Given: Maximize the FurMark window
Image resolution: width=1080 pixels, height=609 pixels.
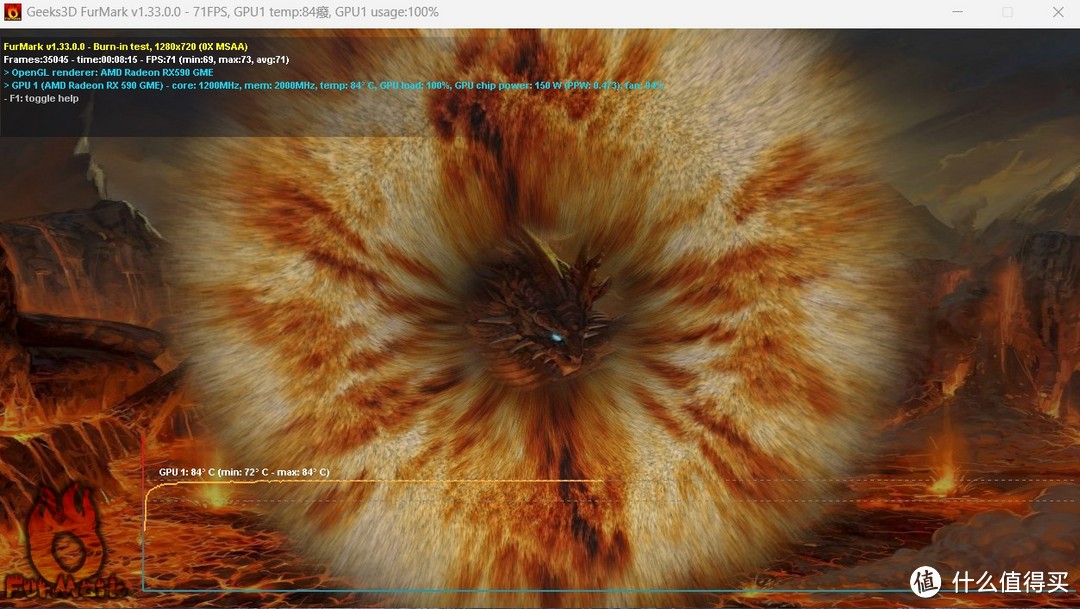Looking at the screenshot, I should [x=1007, y=13].
